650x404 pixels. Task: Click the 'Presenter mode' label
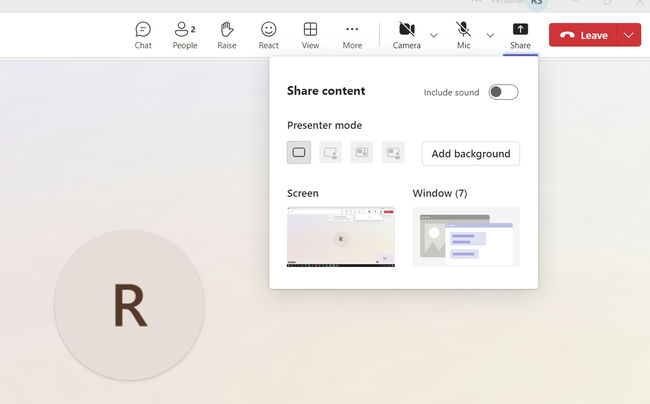[x=325, y=125]
